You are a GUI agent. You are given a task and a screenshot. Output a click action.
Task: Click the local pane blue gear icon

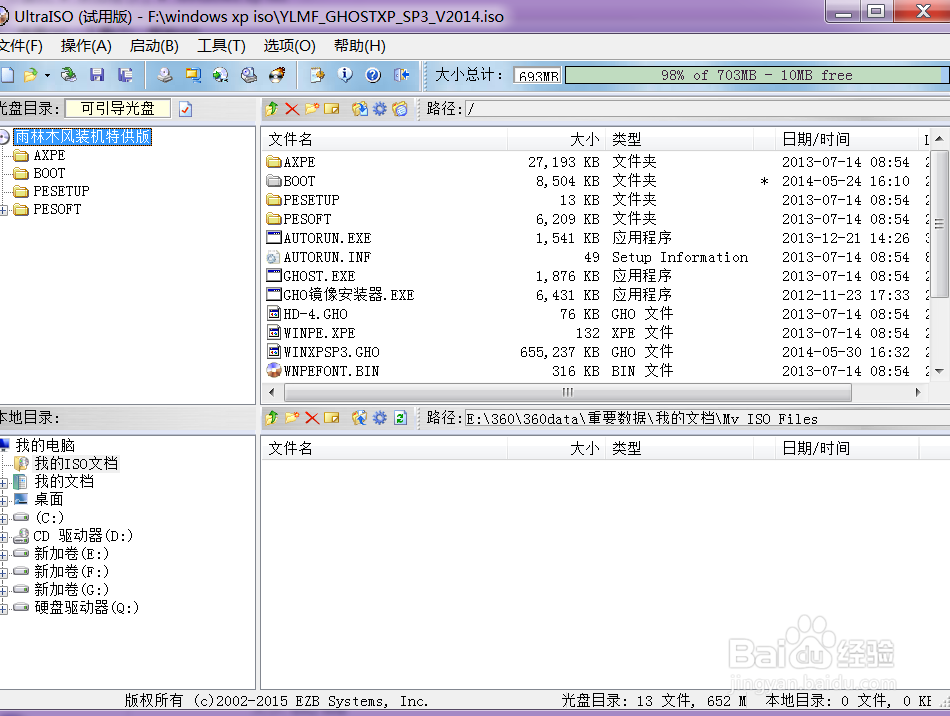(x=380, y=418)
